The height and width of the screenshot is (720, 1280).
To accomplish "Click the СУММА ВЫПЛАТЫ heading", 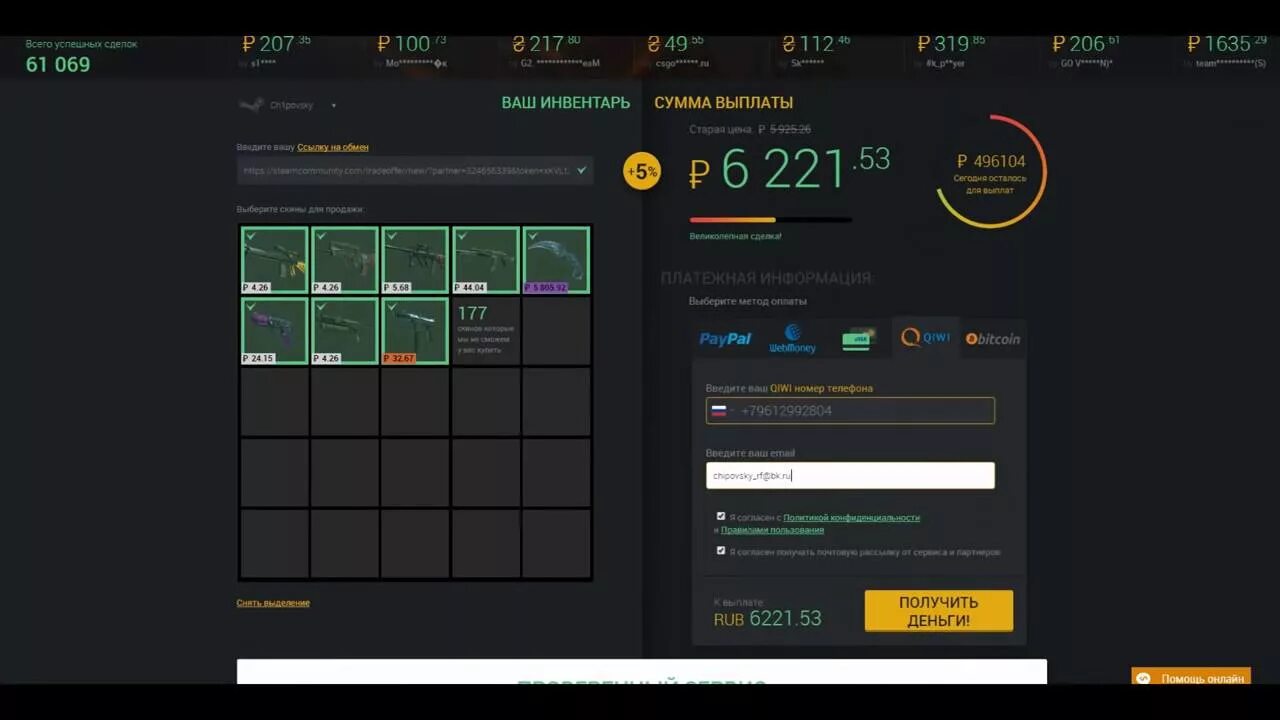I will click(724, 103).
